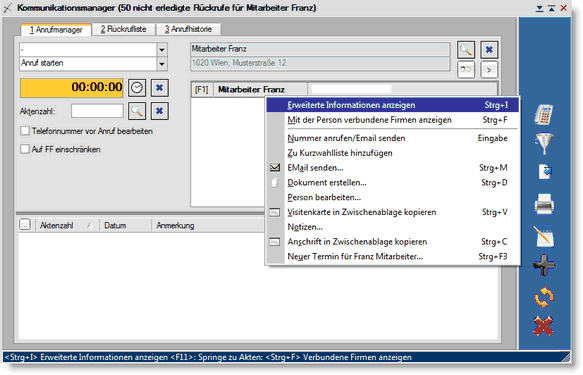The image size is (583, 375).
Task: Click the blue X button beside Aktenzahl search
Action: pyautogui.click(x=160, y=111)
